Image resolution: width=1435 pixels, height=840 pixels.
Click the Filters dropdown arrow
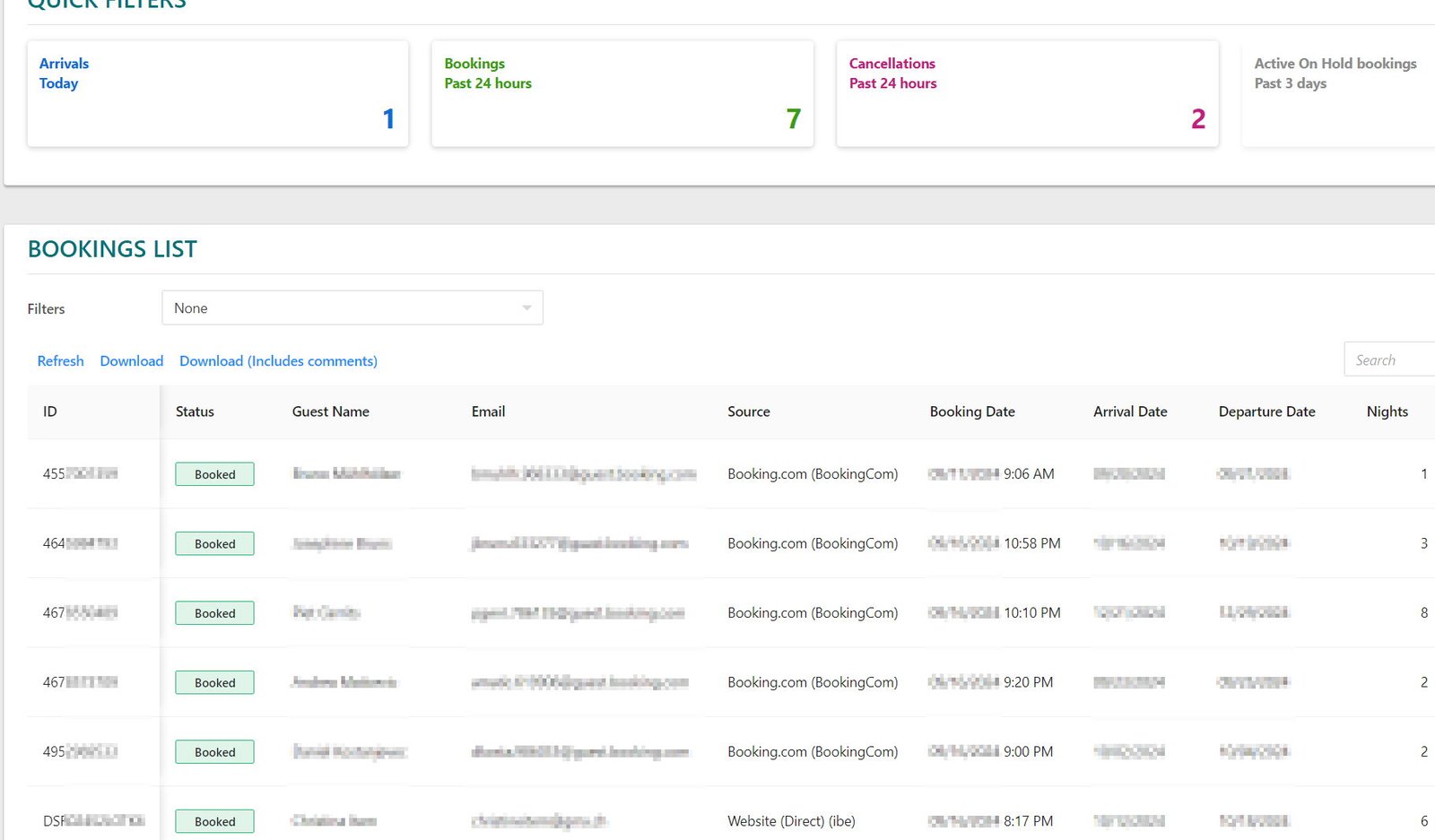(526, 307)
